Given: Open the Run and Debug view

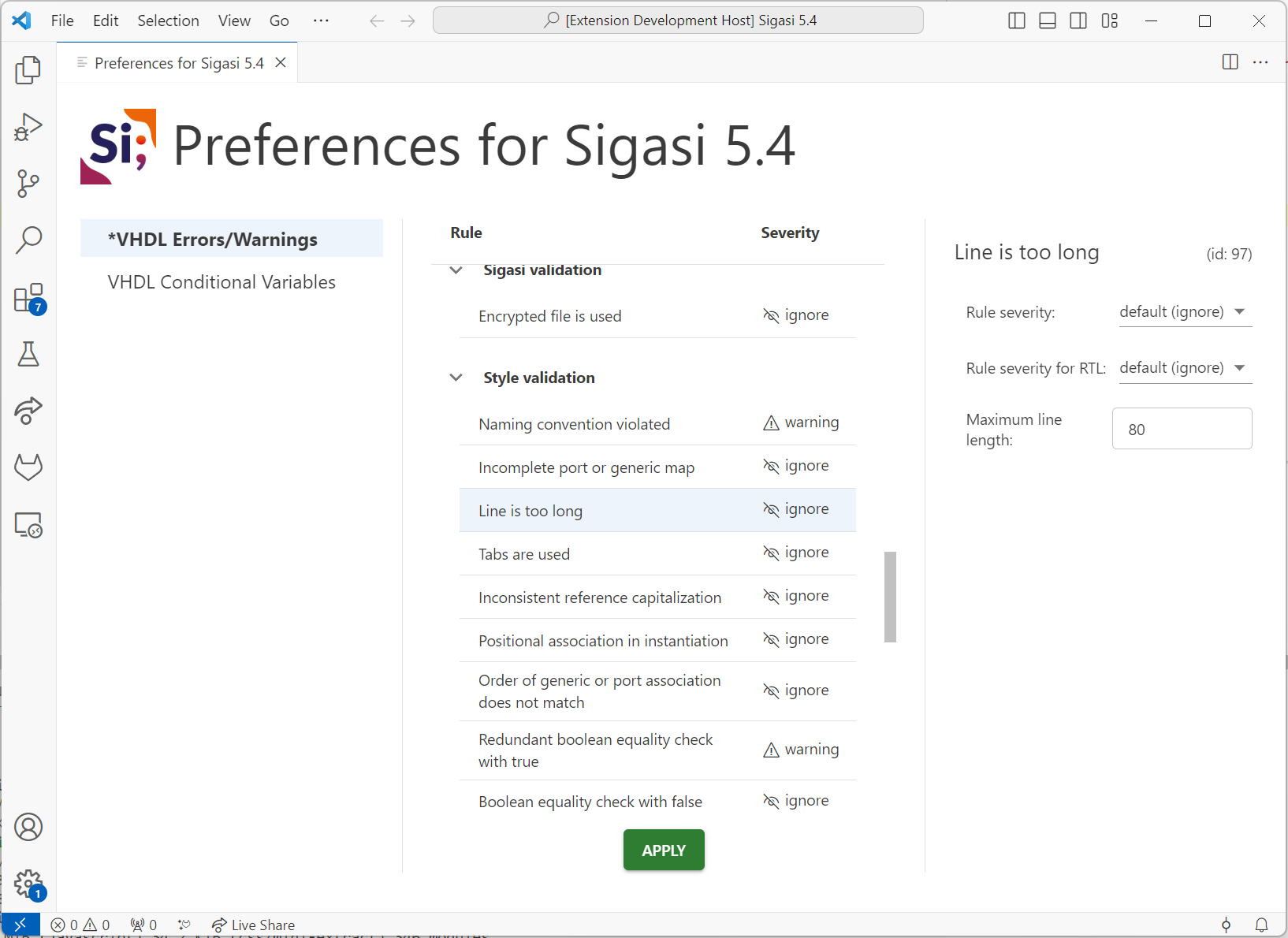Looking at the screenshot, I should point(28,127).
